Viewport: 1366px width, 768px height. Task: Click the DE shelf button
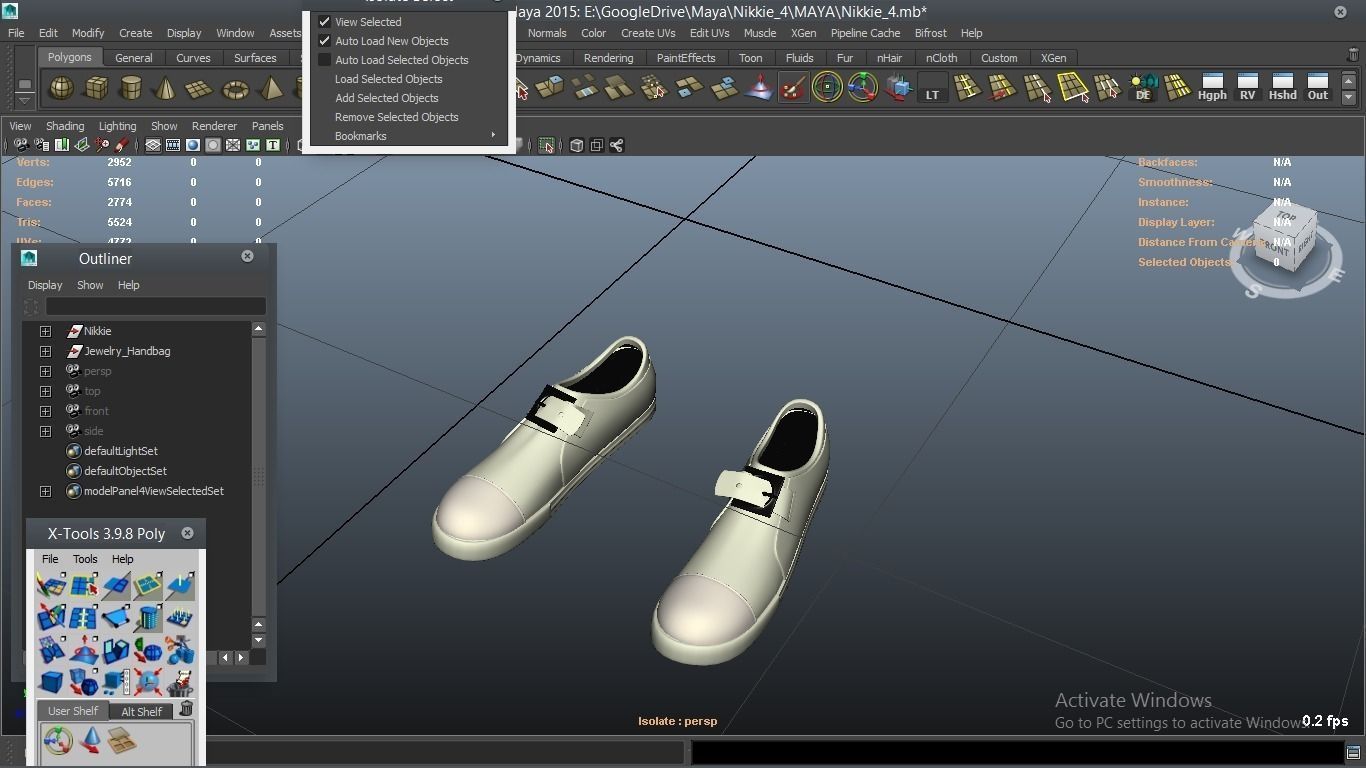point(1143,89)
